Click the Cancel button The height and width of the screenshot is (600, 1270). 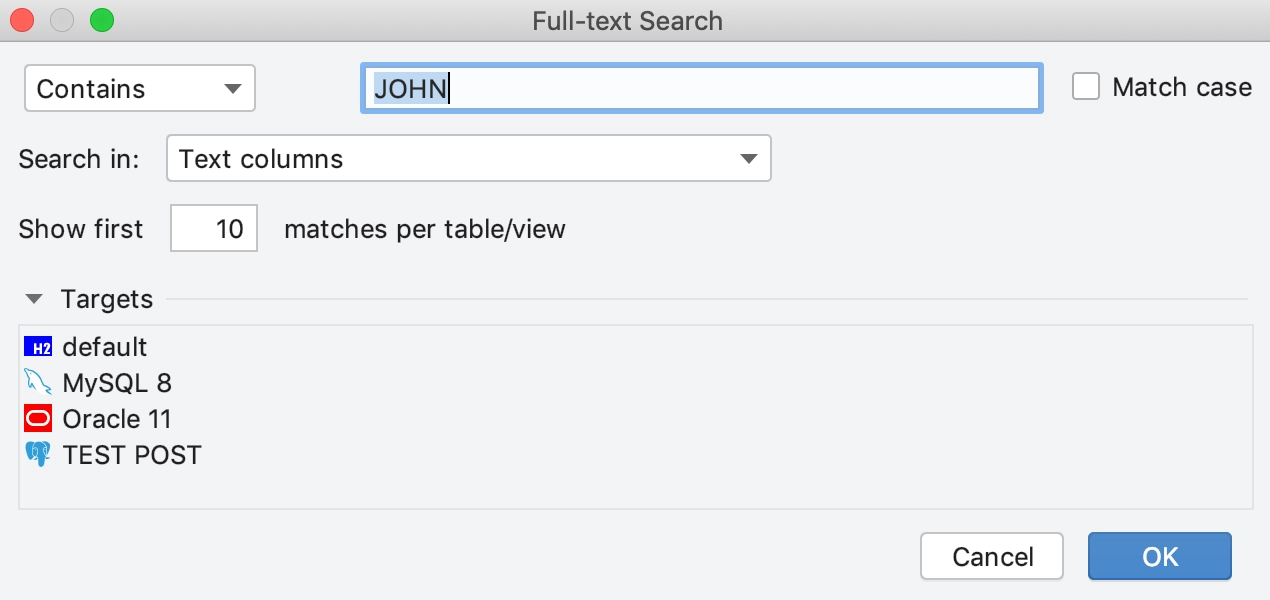pyautogui.click(x=993, y=556)
